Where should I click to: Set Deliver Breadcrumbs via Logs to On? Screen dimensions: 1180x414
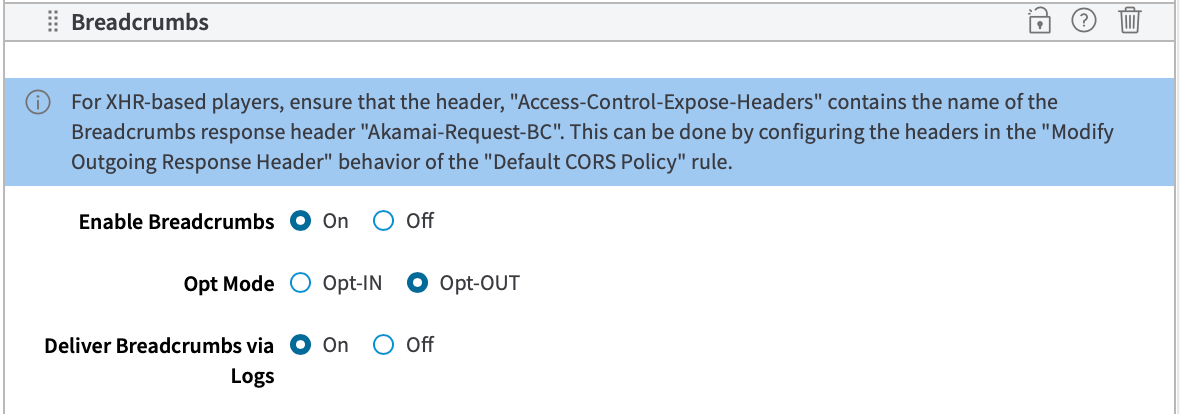(300, 345)
